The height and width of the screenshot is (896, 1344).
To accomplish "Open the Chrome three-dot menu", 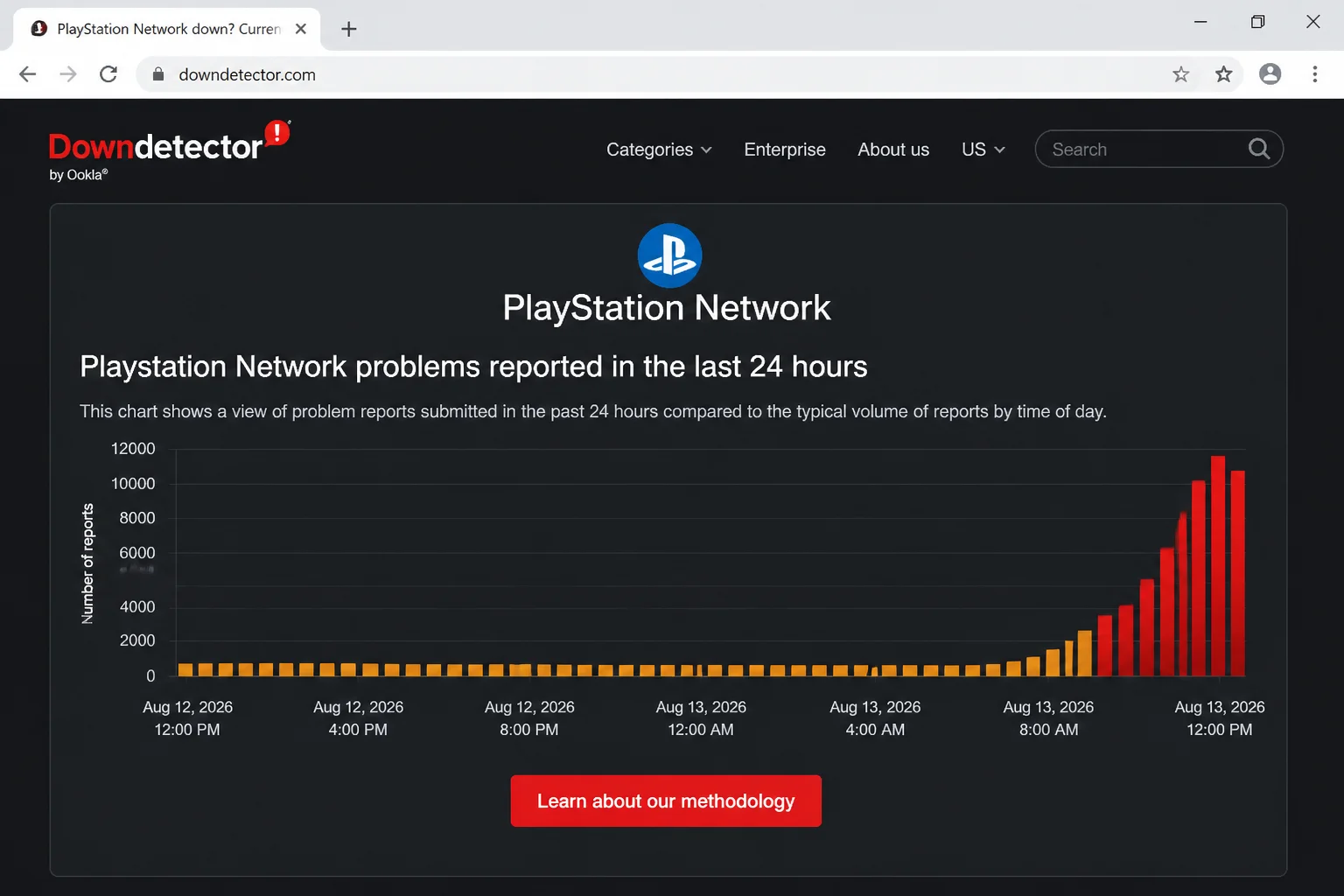I will [x=1314, y=74].
